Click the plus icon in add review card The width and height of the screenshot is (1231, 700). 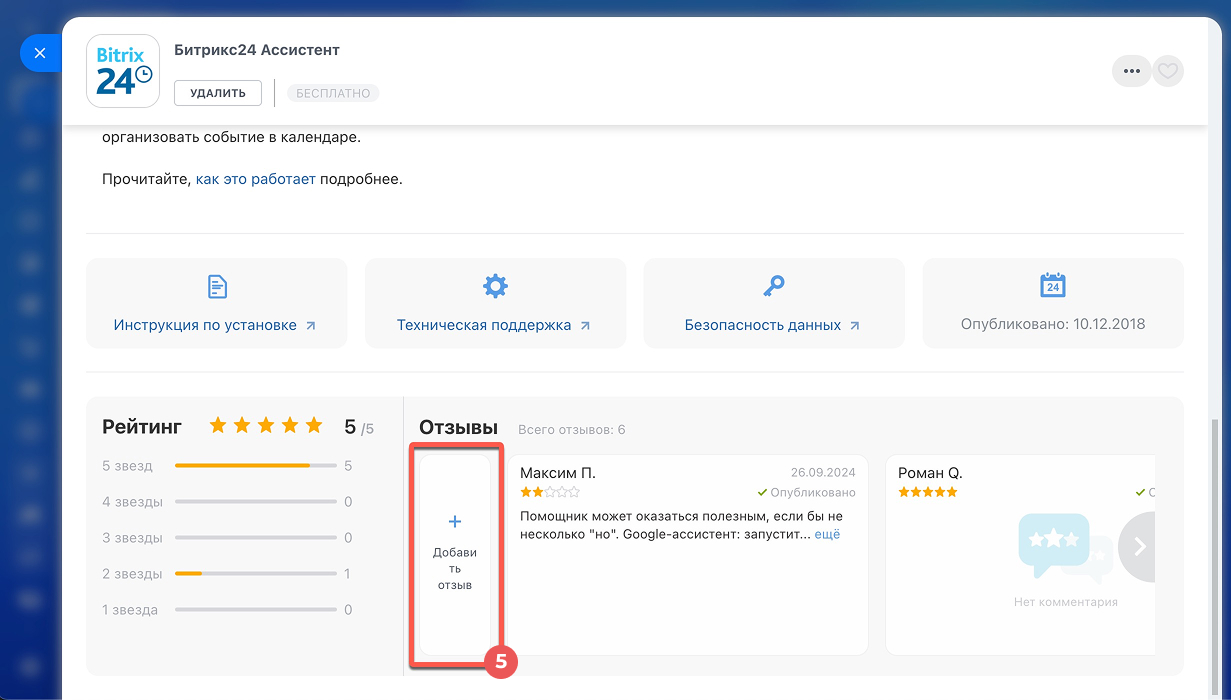(x=455, y=522)
